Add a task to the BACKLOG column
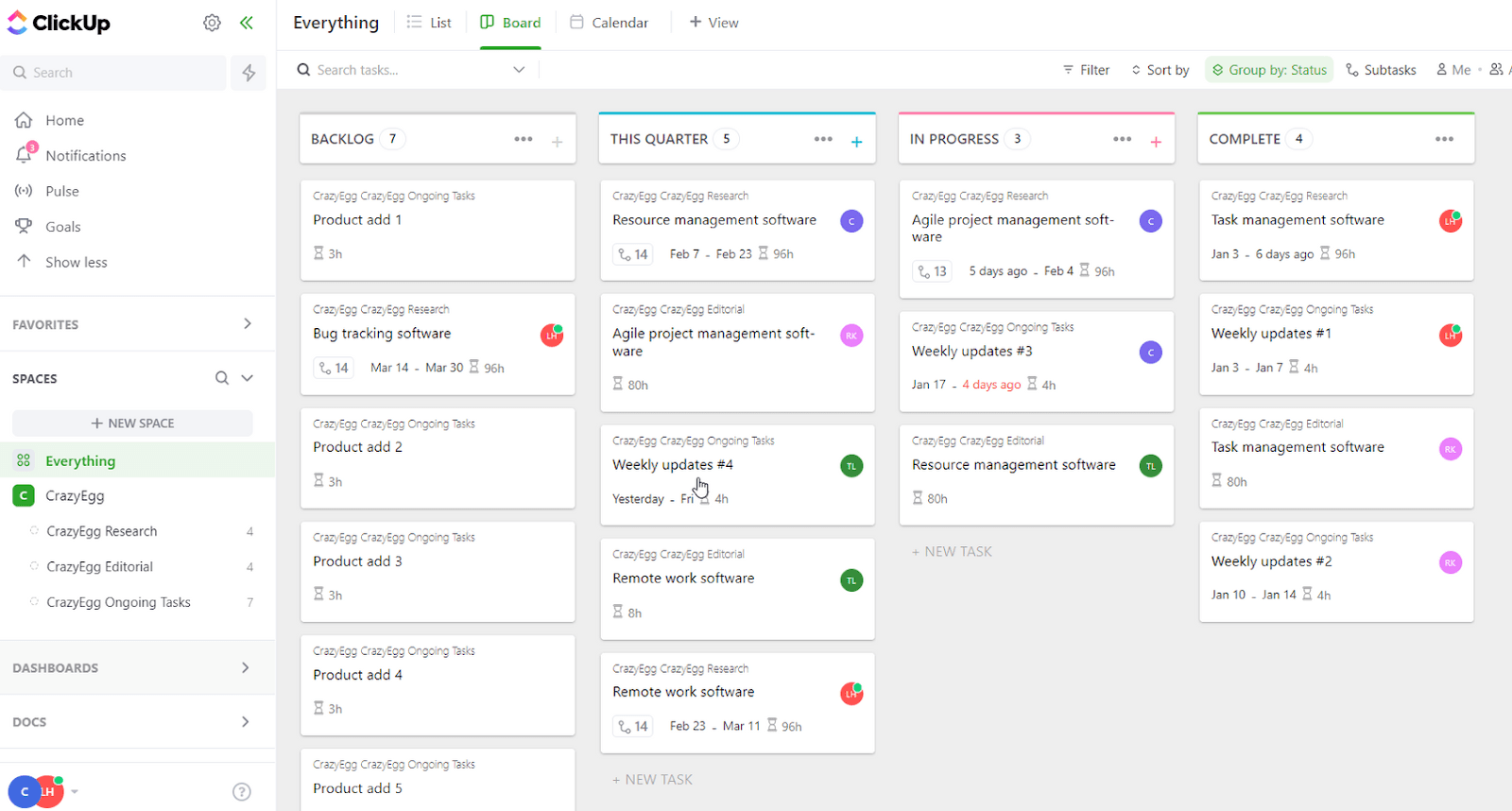Image resolution: width=1512 pixels, height=811 pixels. click(x=558, y=142)
